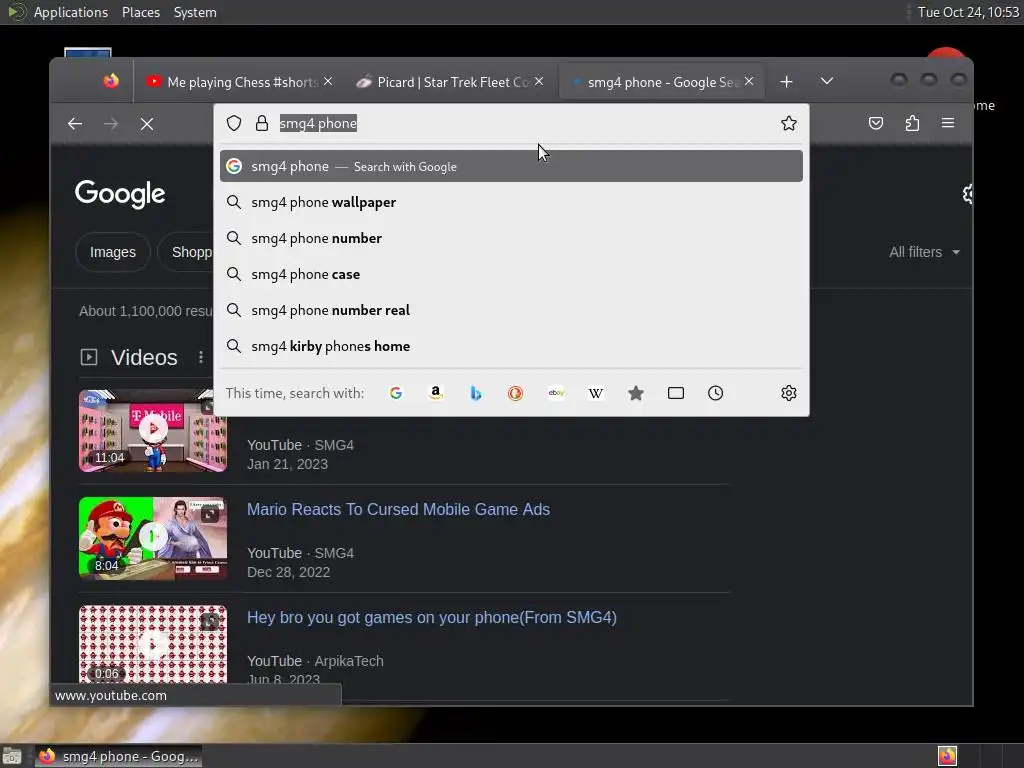The height and width of the screenshot is (768, 1024).
Task: Close the Me playing Chess tab
Action: (x=328, y=81)
